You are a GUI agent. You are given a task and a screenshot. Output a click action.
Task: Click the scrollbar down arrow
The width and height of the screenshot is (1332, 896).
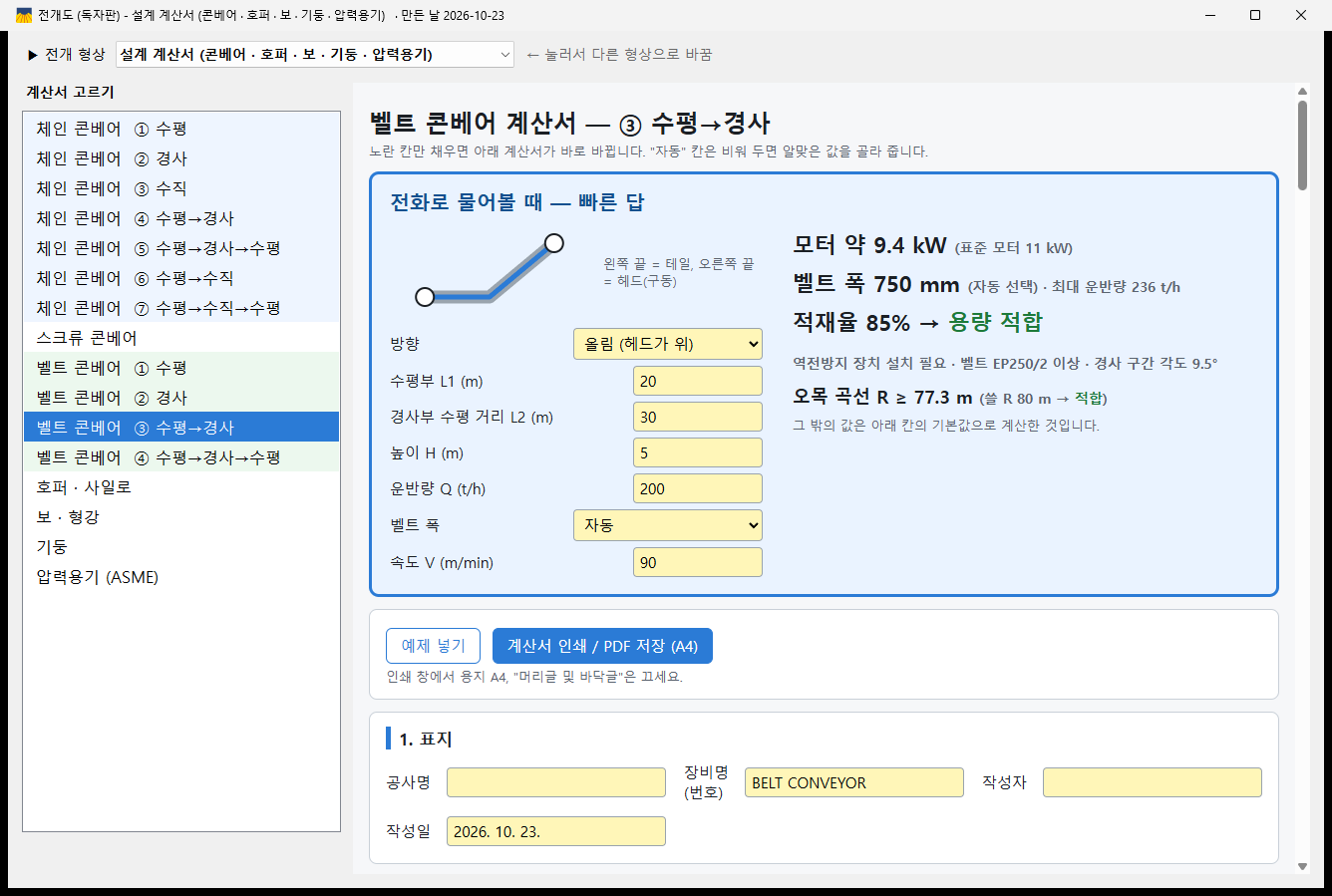[1302, 867]
